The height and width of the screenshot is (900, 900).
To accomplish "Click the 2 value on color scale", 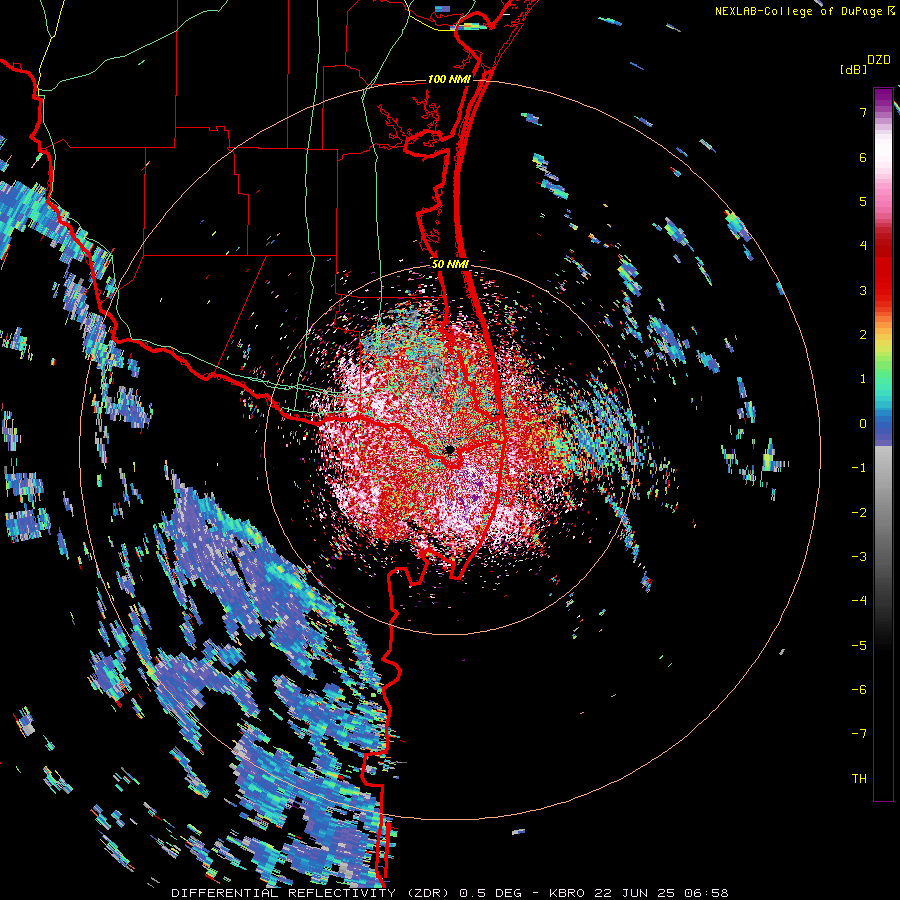I will tap(863, 335).
